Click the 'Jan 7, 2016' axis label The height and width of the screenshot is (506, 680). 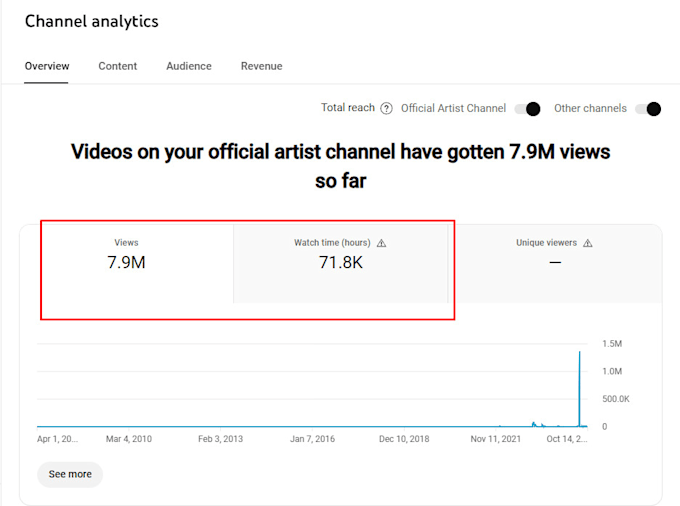[312, 439]
